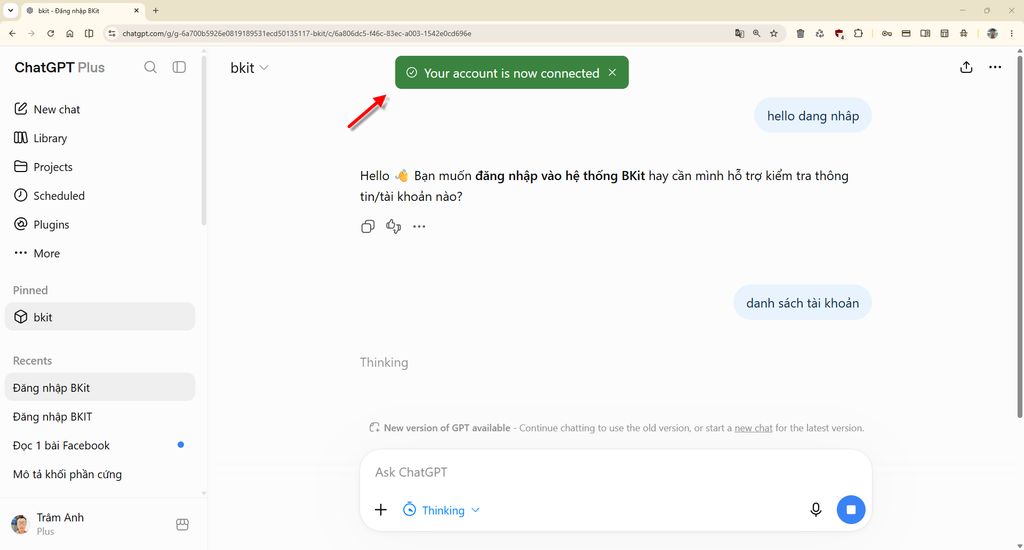Click the sidebar scrollbar thumb
1024x550 pixels.
pos(204,140)
